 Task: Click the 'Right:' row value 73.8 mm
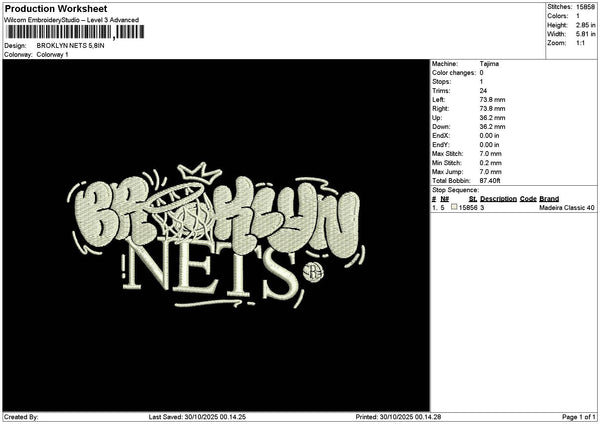coord(492,109)
